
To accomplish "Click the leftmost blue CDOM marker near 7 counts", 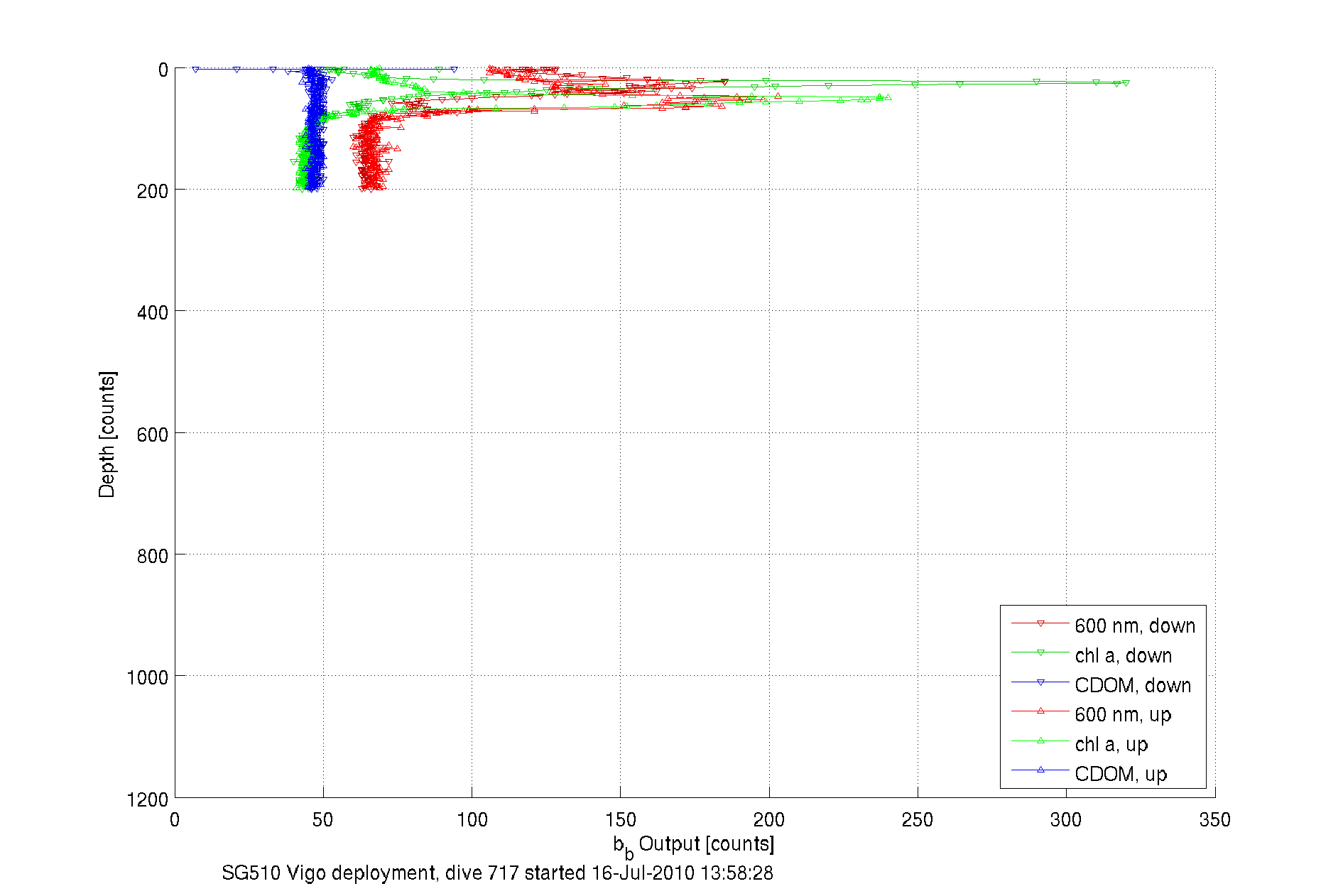I will click(195, 69).
